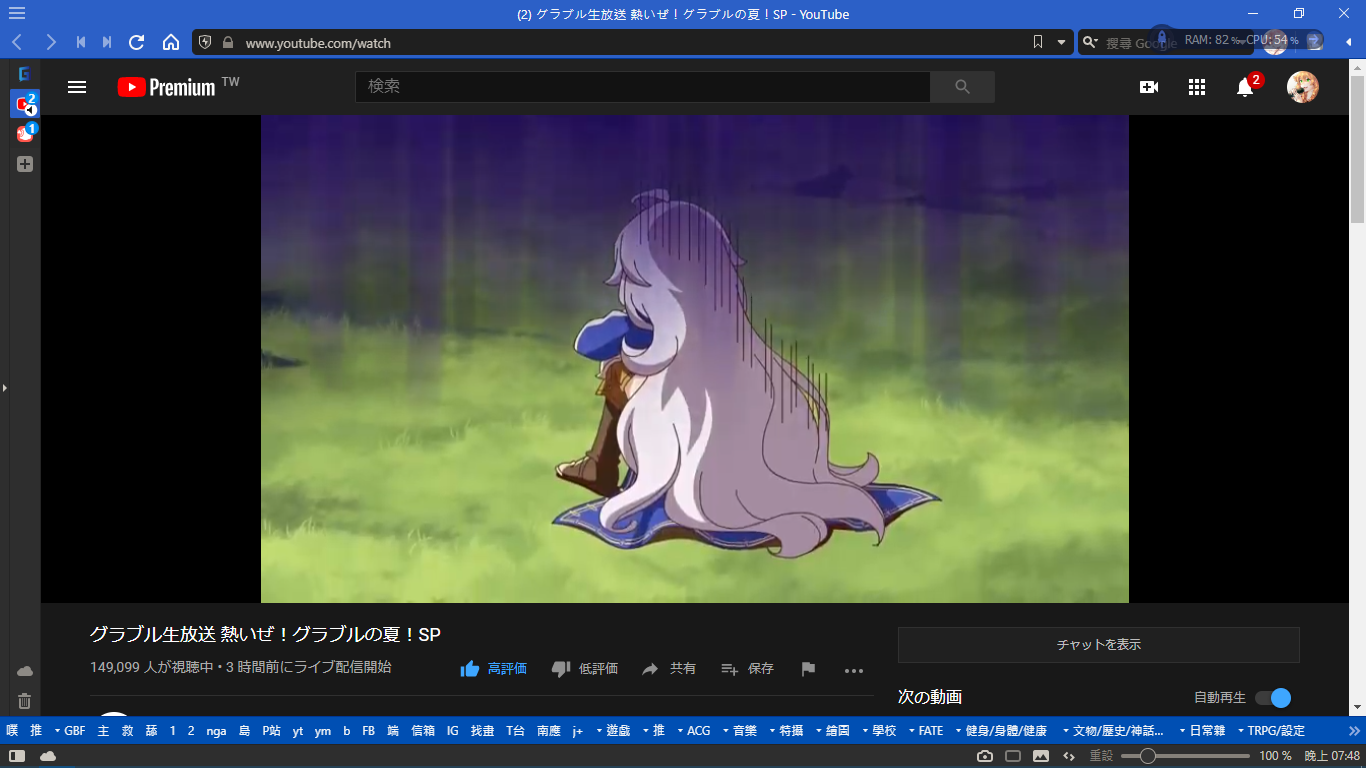
Task: Reload the current page
Action: click(x=137, y=42)
